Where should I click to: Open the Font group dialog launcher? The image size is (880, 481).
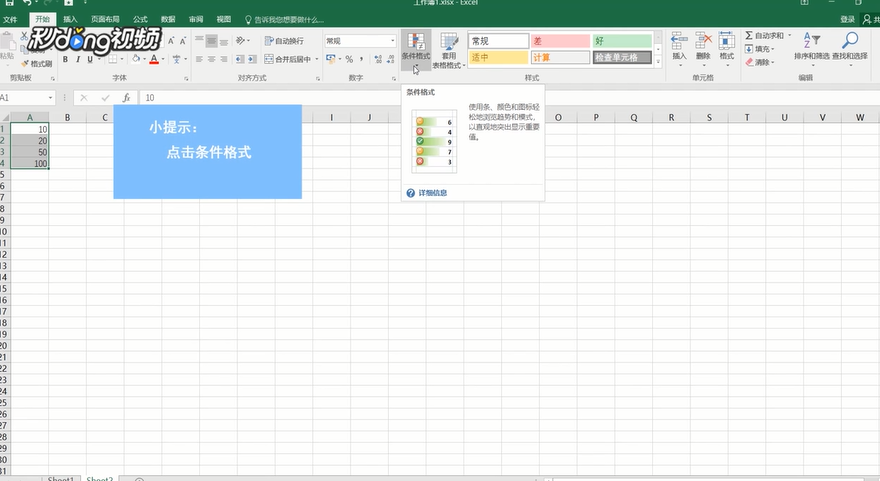[186, 79]
